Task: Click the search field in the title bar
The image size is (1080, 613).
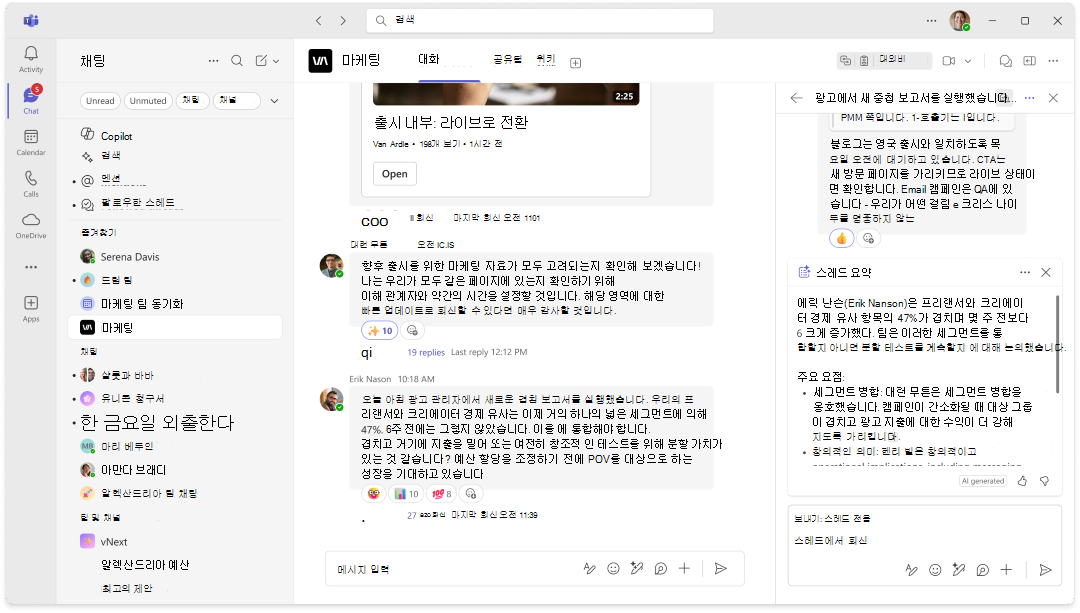Action: 540,21
